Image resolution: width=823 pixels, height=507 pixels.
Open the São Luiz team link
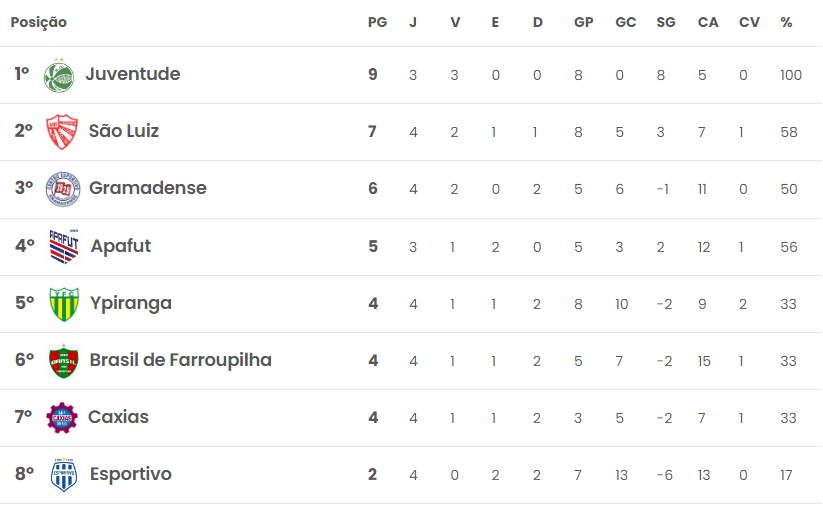(x=124, y=131)
